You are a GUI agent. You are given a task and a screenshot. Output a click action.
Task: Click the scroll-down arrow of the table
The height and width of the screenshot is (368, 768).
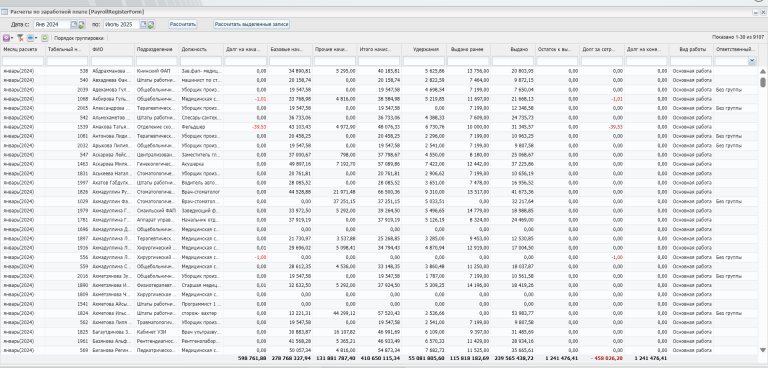[x=763, y=350]
